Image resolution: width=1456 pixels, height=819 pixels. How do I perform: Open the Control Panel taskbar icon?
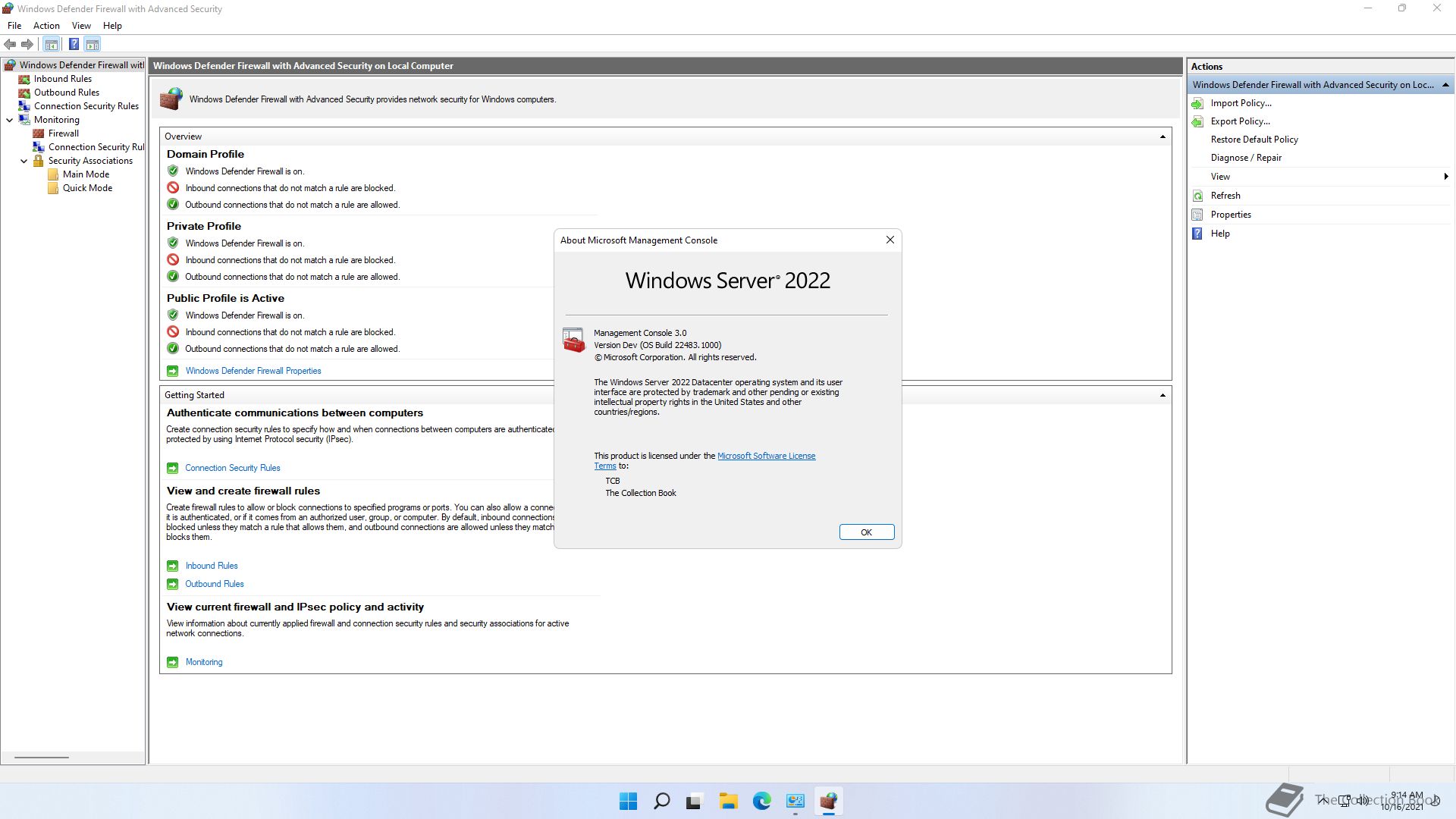[795, 802]
